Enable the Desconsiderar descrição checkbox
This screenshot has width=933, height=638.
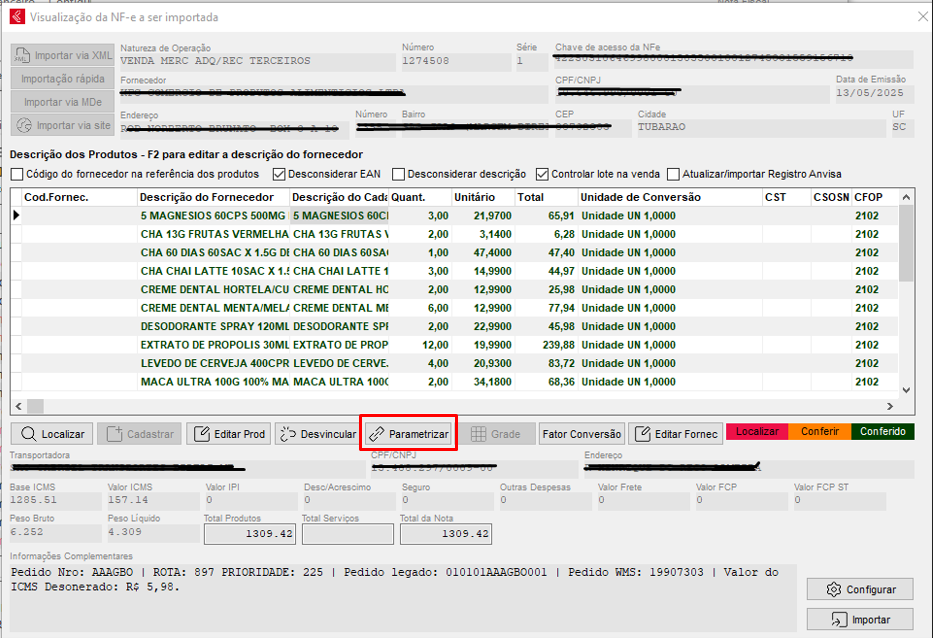[x=399, y=174]
